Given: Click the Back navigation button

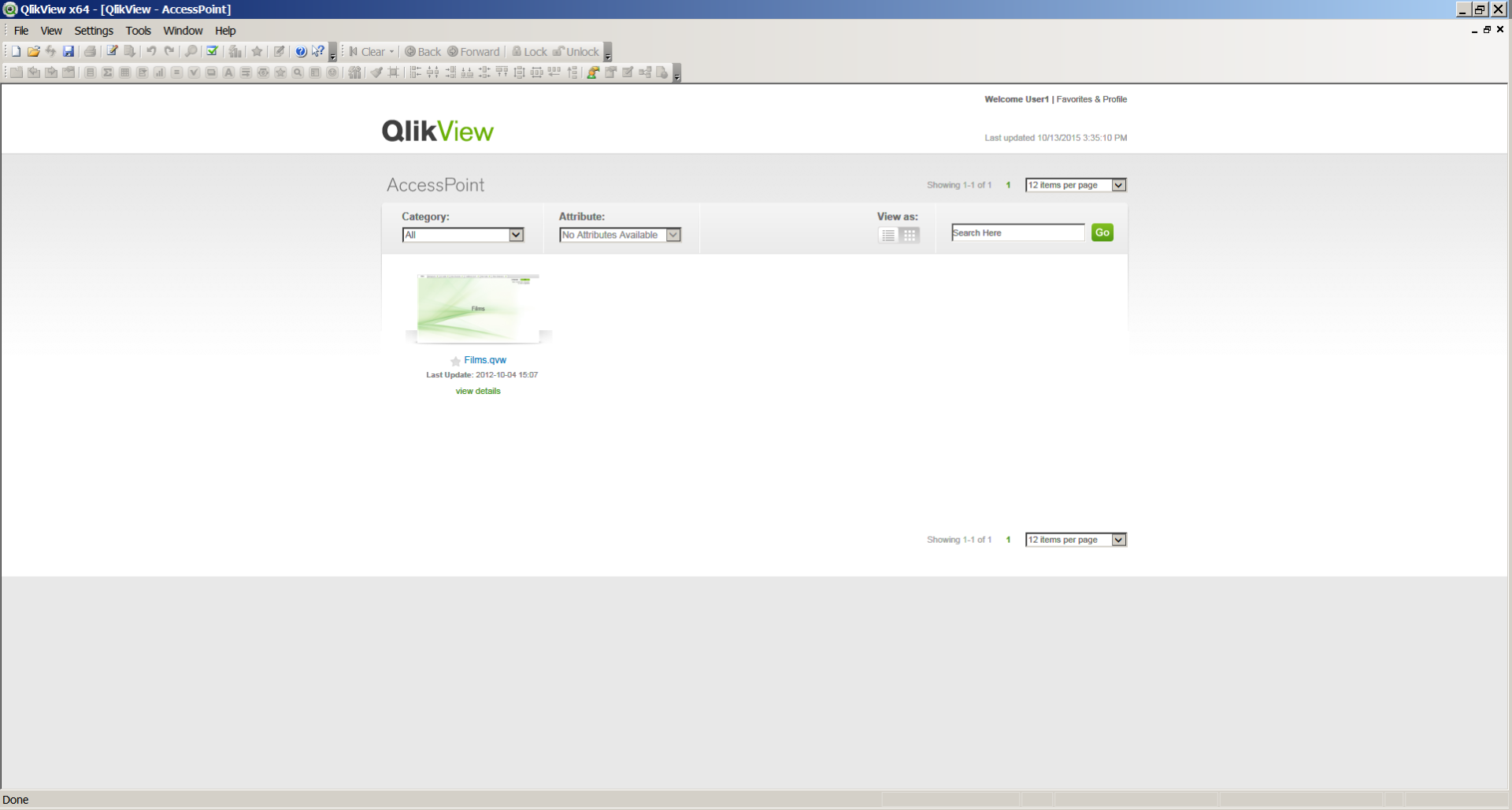Looking at the screenshot, I should coord(423,52).
